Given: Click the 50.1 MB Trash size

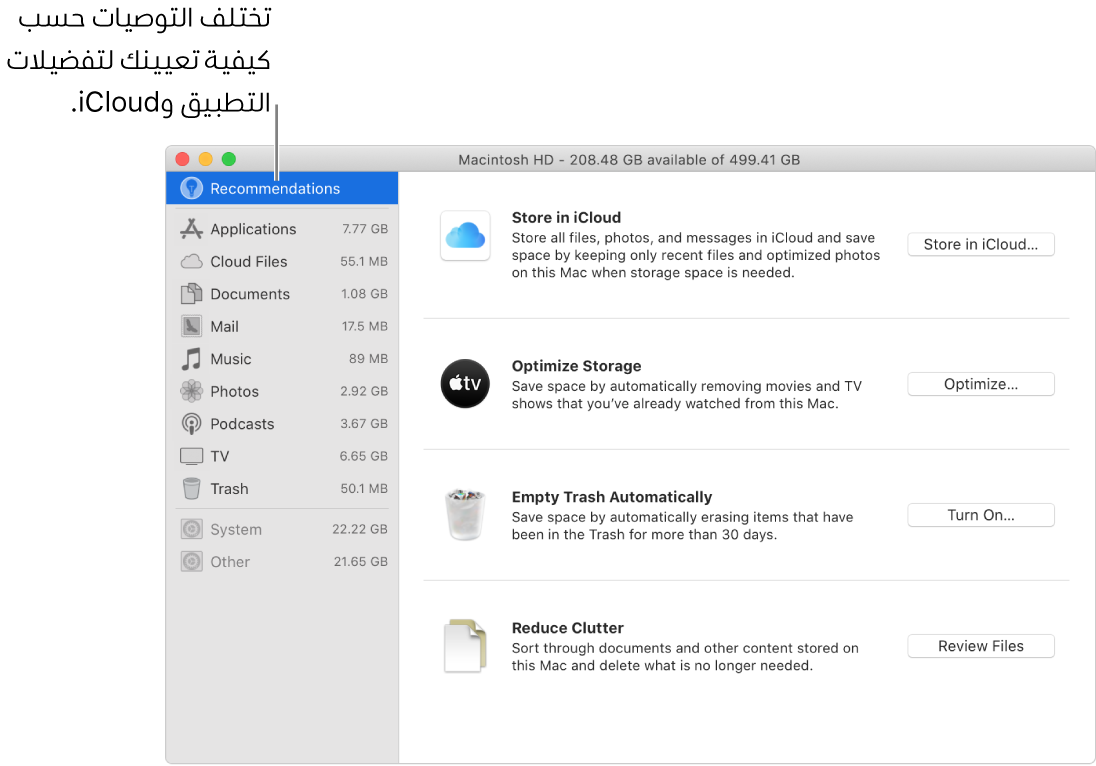Looking at the screenshot, I should point(364,489).
